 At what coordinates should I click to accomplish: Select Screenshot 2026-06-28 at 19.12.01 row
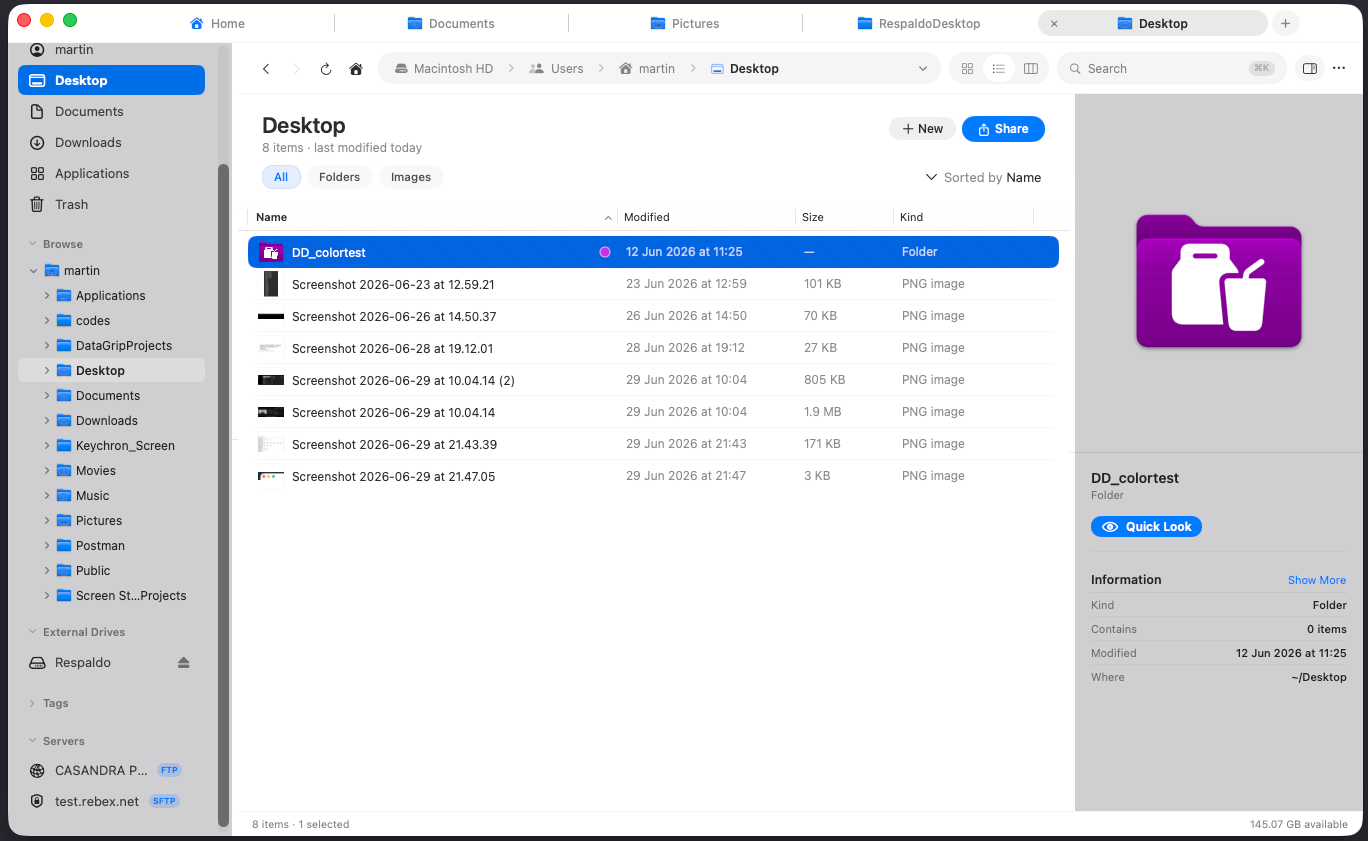click(653, 348)
